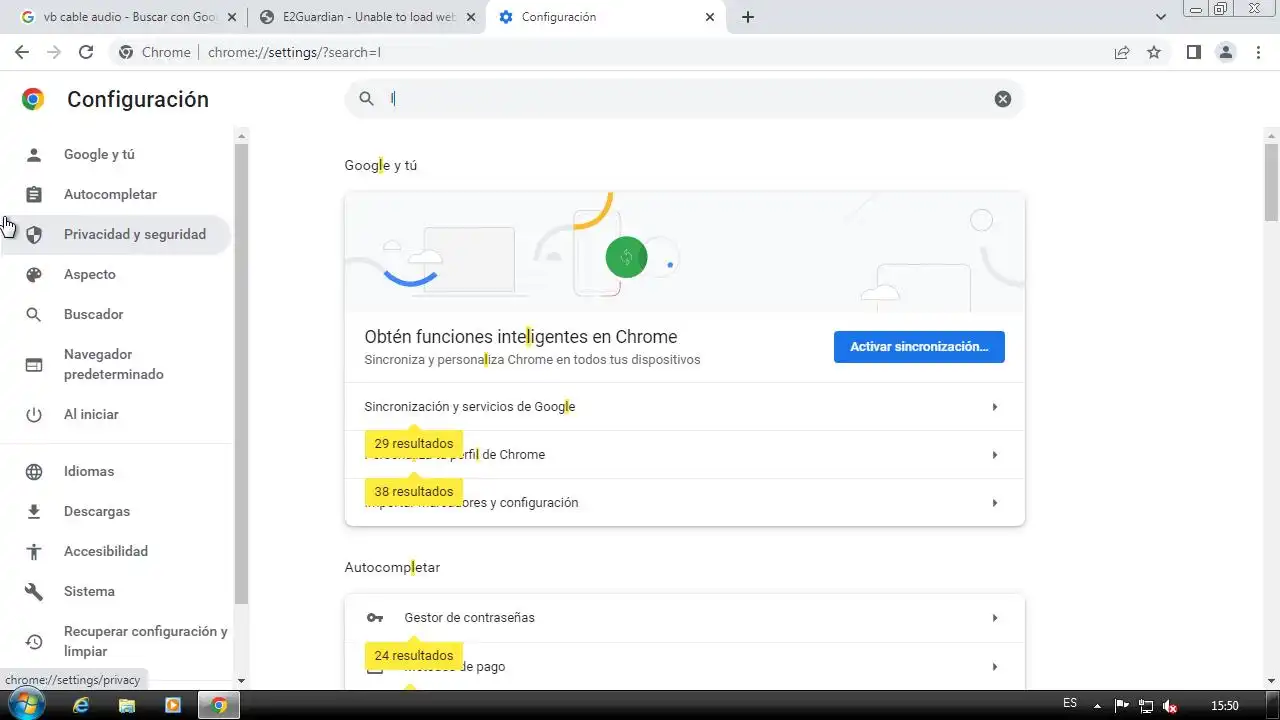This screenshot has height=720, width=1280.
Task: Click the power icon beside Al iniciar
Action: click(x=34, y=414)
